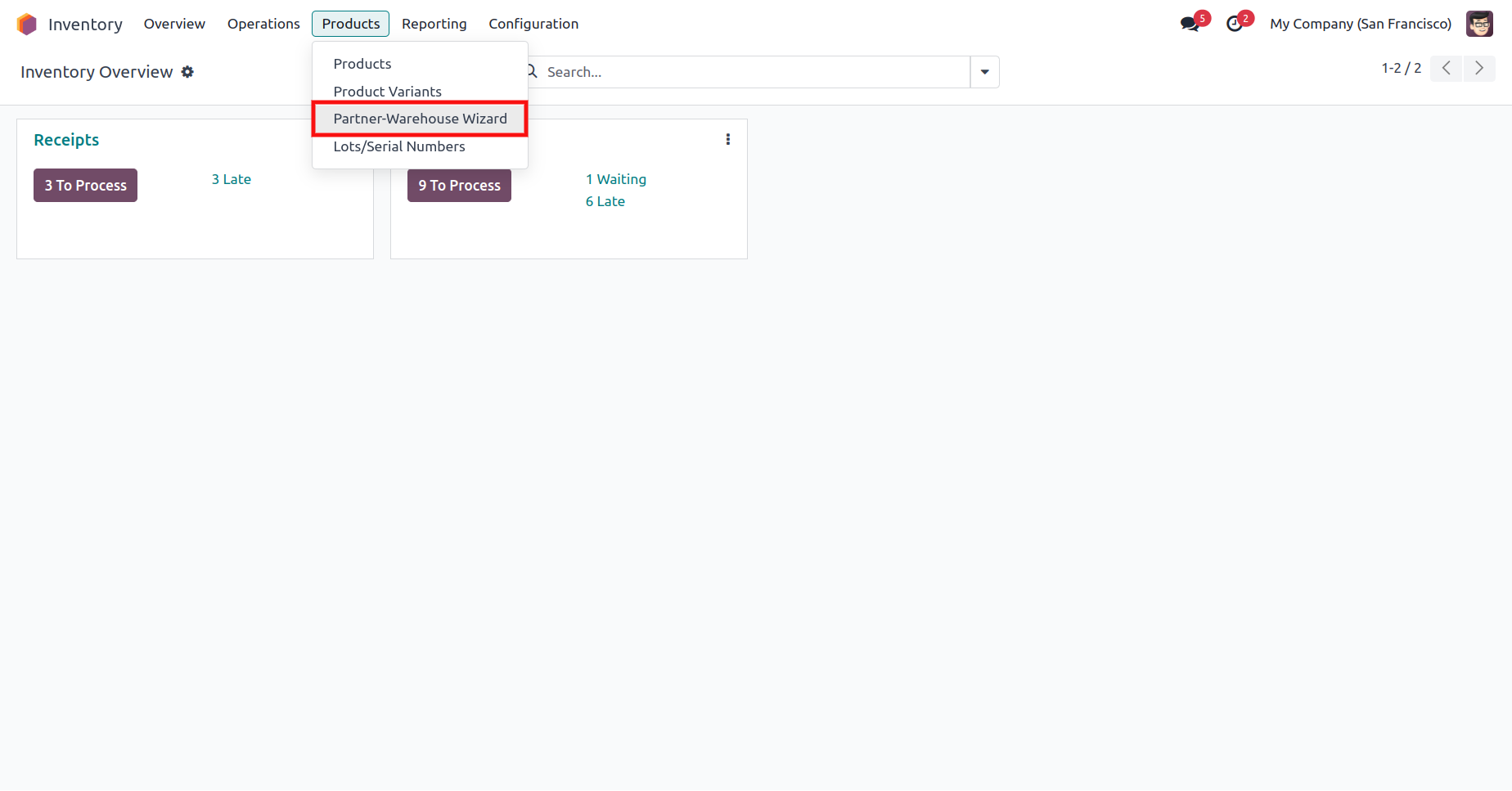
Task: Click the search magnifier icon
Action: pyautogui.click(x=532, y=72)
